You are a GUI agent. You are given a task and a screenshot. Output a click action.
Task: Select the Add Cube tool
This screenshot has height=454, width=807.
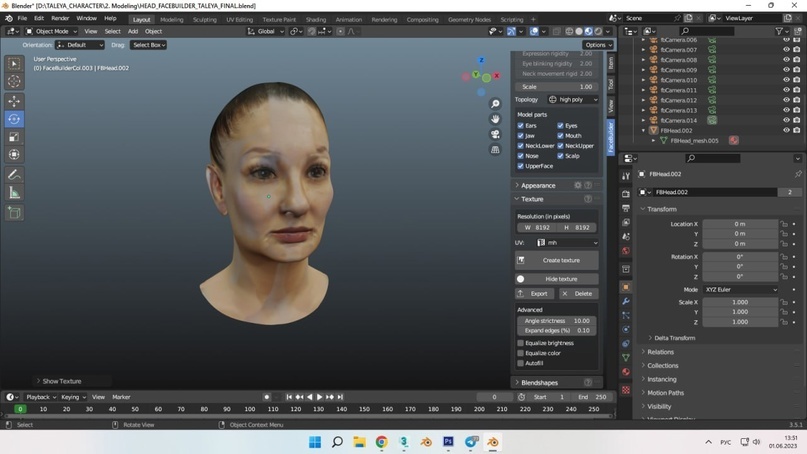(14, 213)
